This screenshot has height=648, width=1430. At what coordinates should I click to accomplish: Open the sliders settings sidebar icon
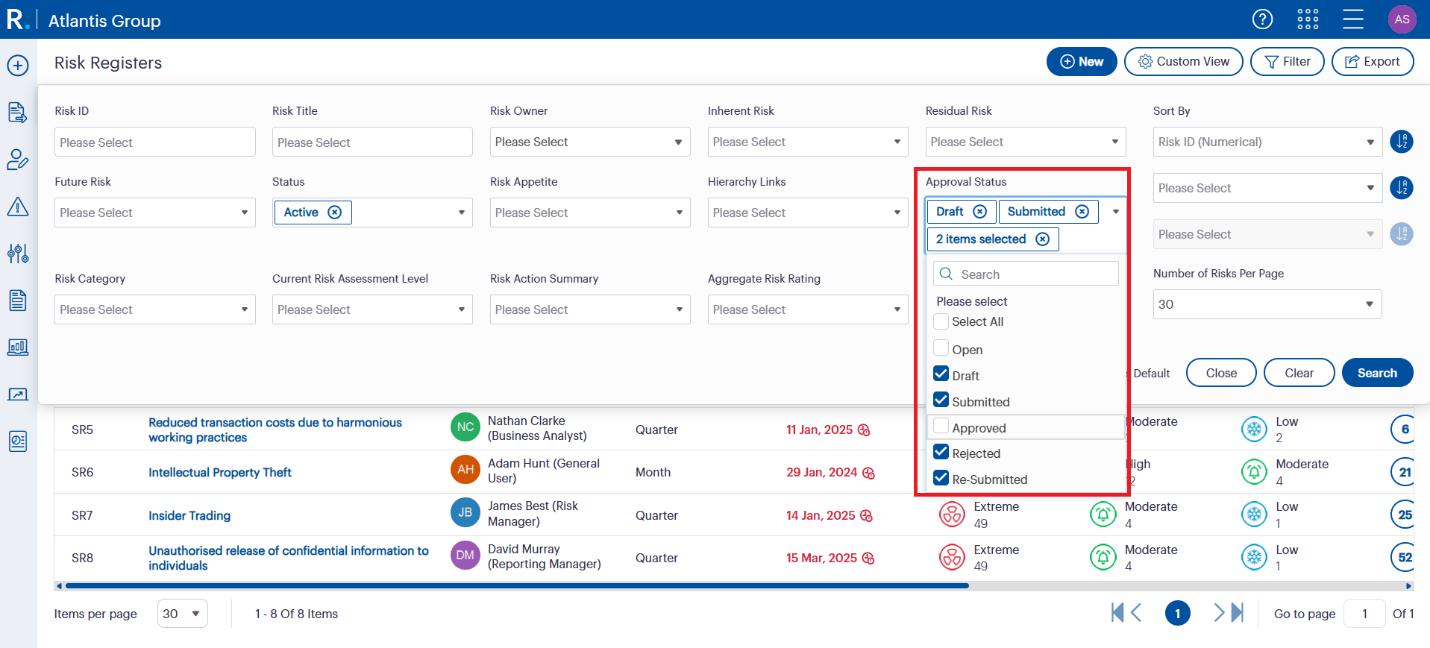click(17, 253)
